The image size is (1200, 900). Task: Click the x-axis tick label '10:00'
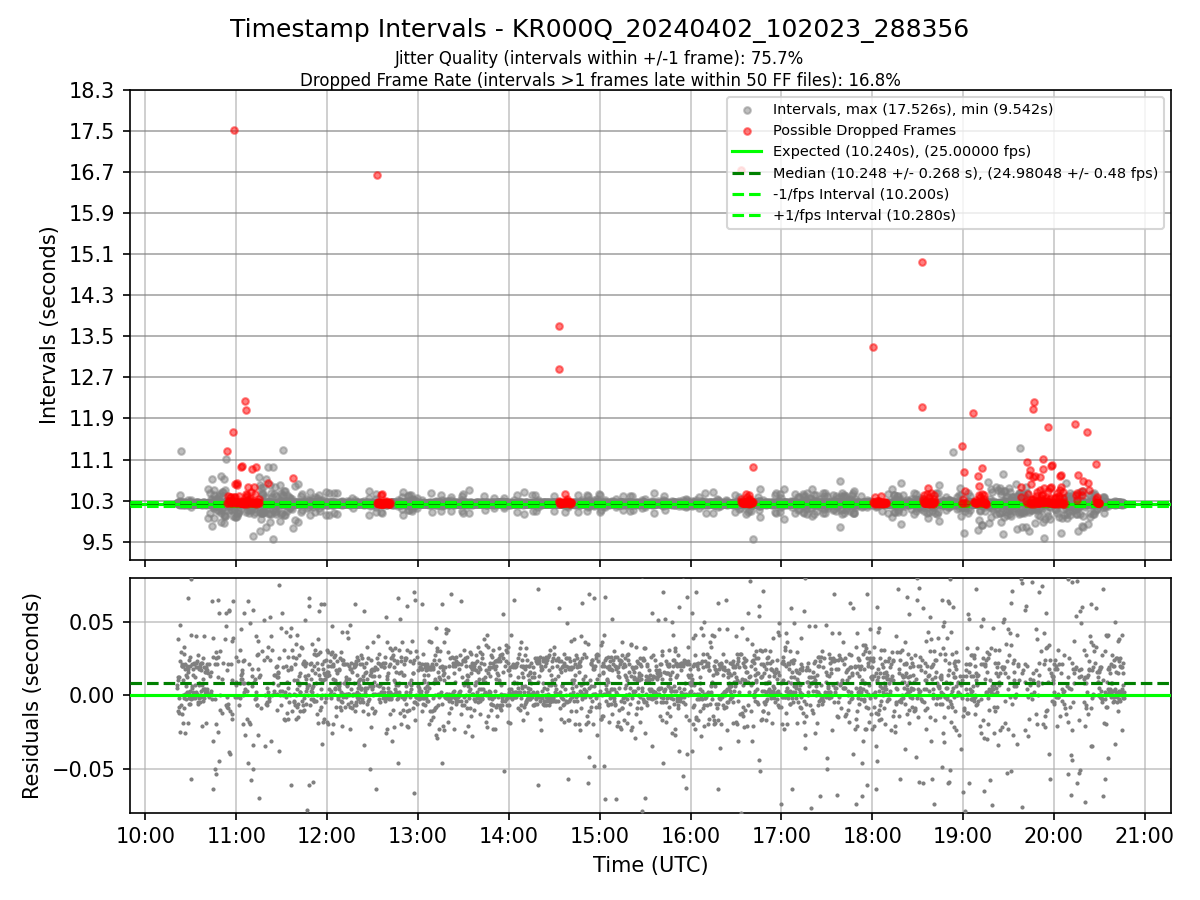[145, 835]
